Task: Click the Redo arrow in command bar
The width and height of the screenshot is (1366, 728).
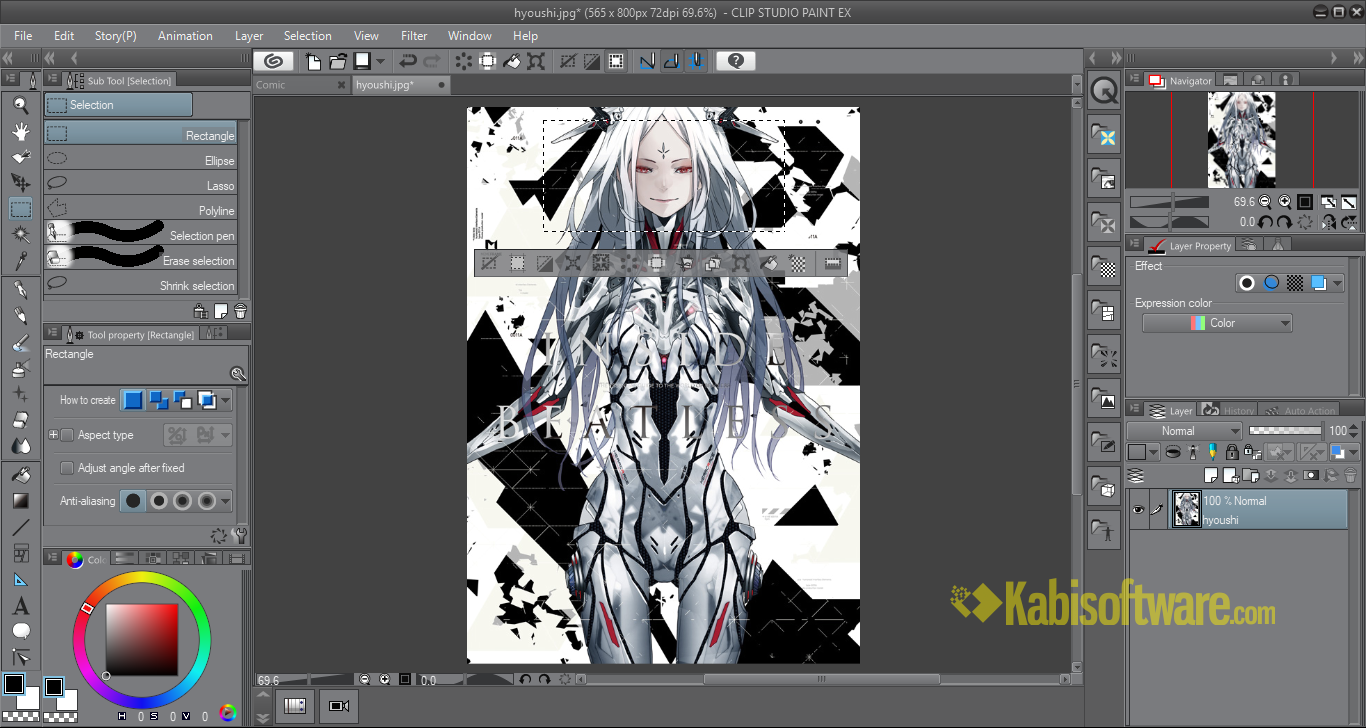Action: point(432,61)
